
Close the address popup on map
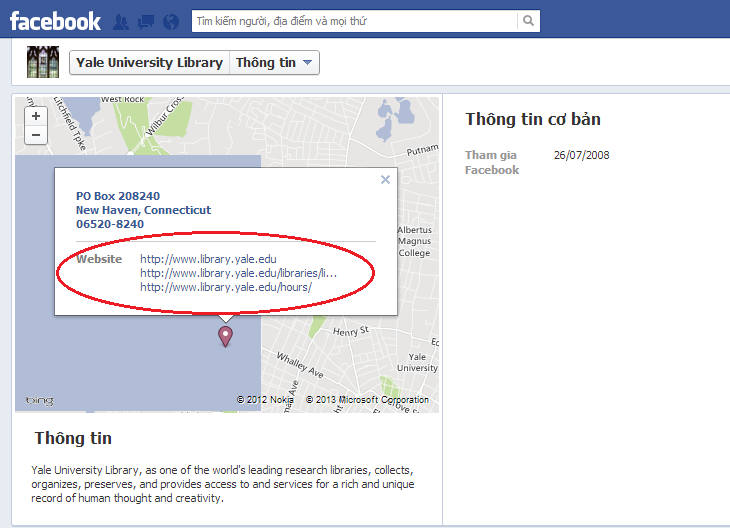385,180
